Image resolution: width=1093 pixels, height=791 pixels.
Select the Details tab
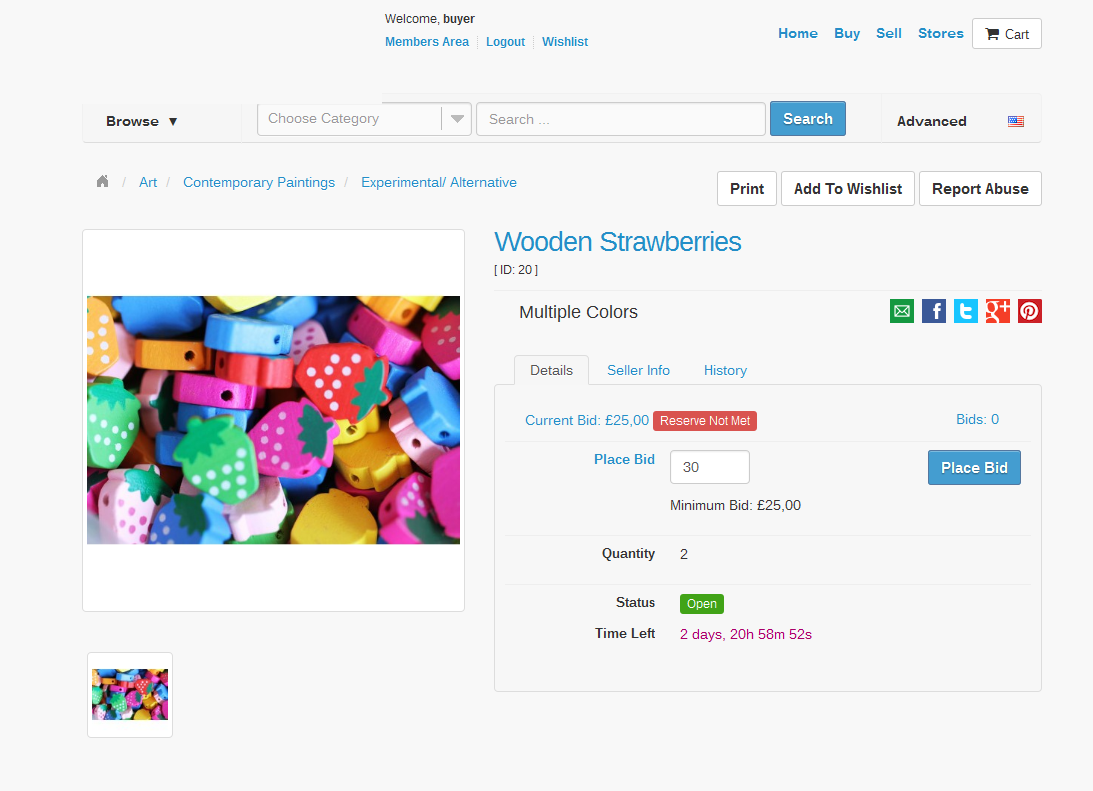pos(551,370)
